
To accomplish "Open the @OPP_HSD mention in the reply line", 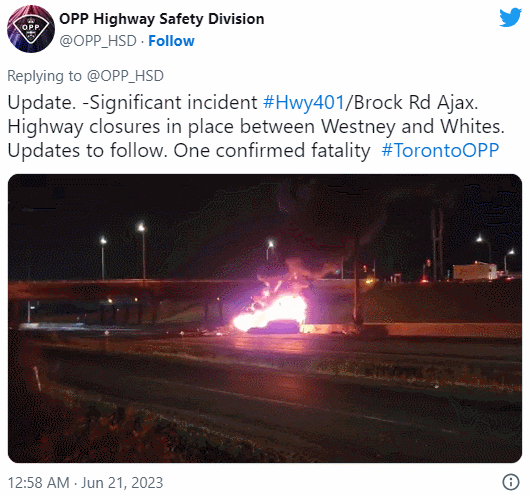I will tap(125, 76).
